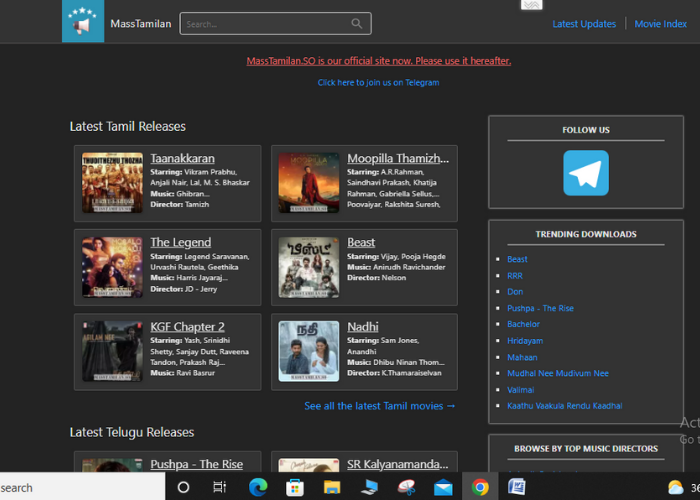Open the SR Kalyanamanda title link
Screen dimensions: 700x500
397,464
